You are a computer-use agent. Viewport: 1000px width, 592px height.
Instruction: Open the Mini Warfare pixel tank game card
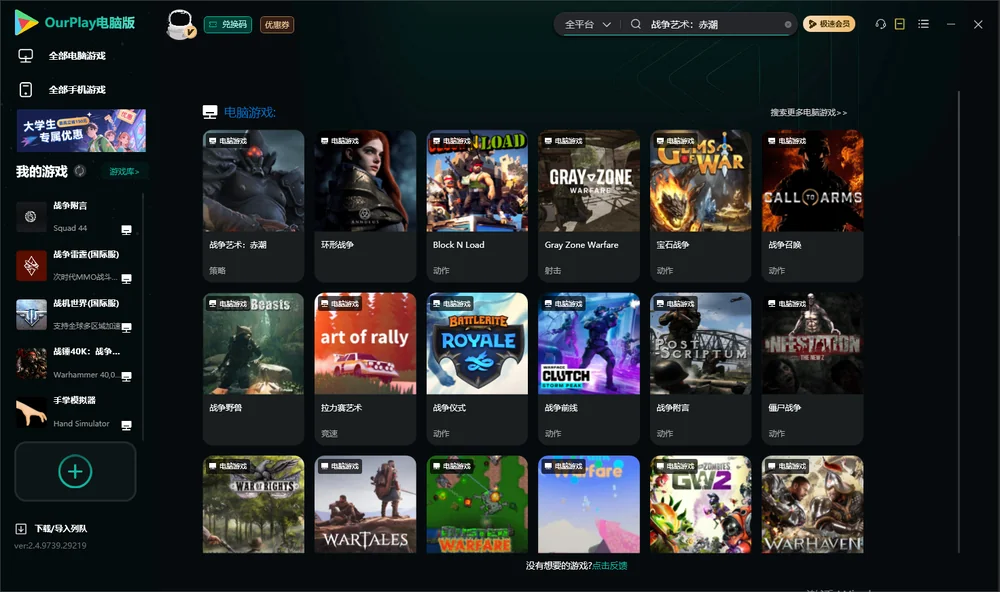tap(477, 504)
